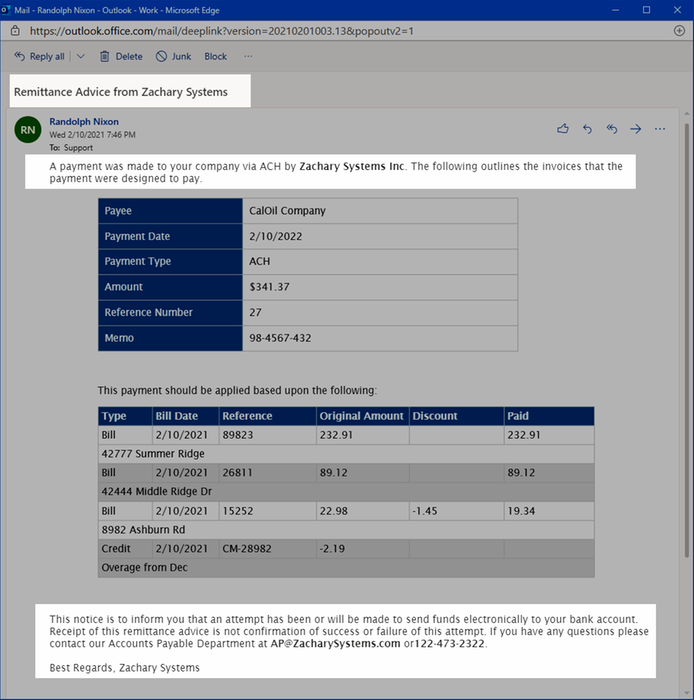The width and height of the screenshot is (694, 700).
Task: Click memo value '98-4567-432'
Action: coord(280,338)
